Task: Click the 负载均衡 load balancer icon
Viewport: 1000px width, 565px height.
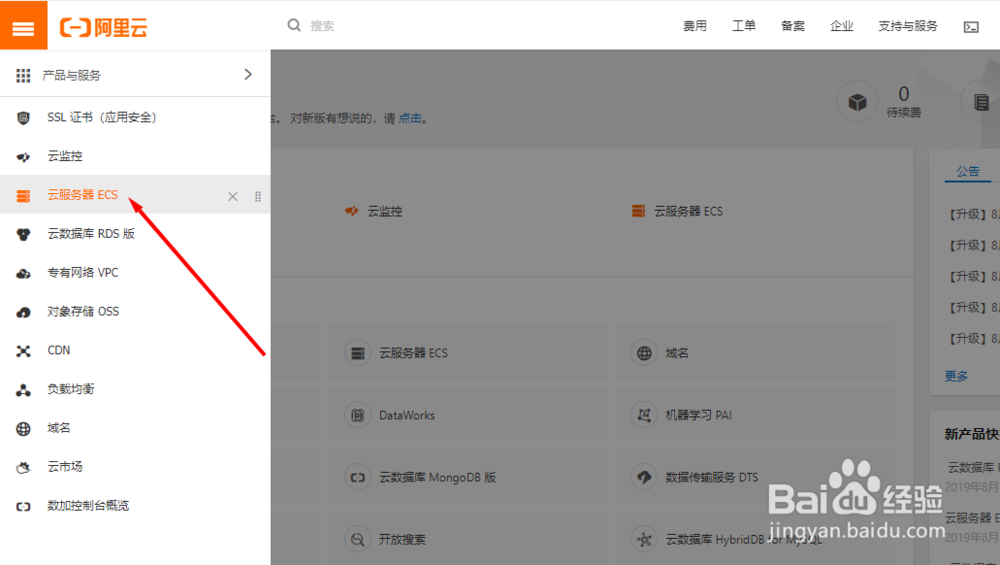Action: (24, 390)
